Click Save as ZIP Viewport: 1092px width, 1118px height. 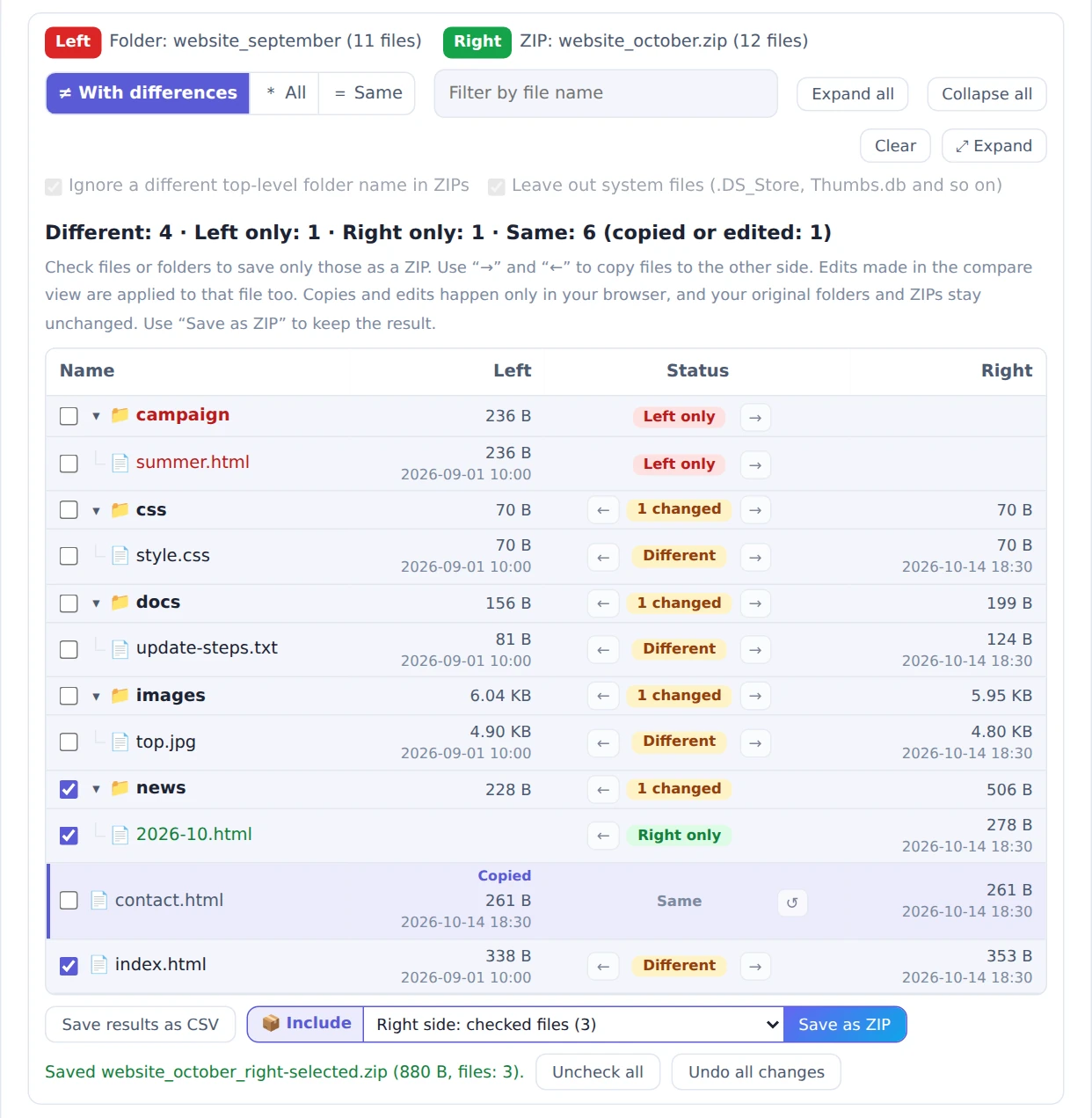point(845,1025)
